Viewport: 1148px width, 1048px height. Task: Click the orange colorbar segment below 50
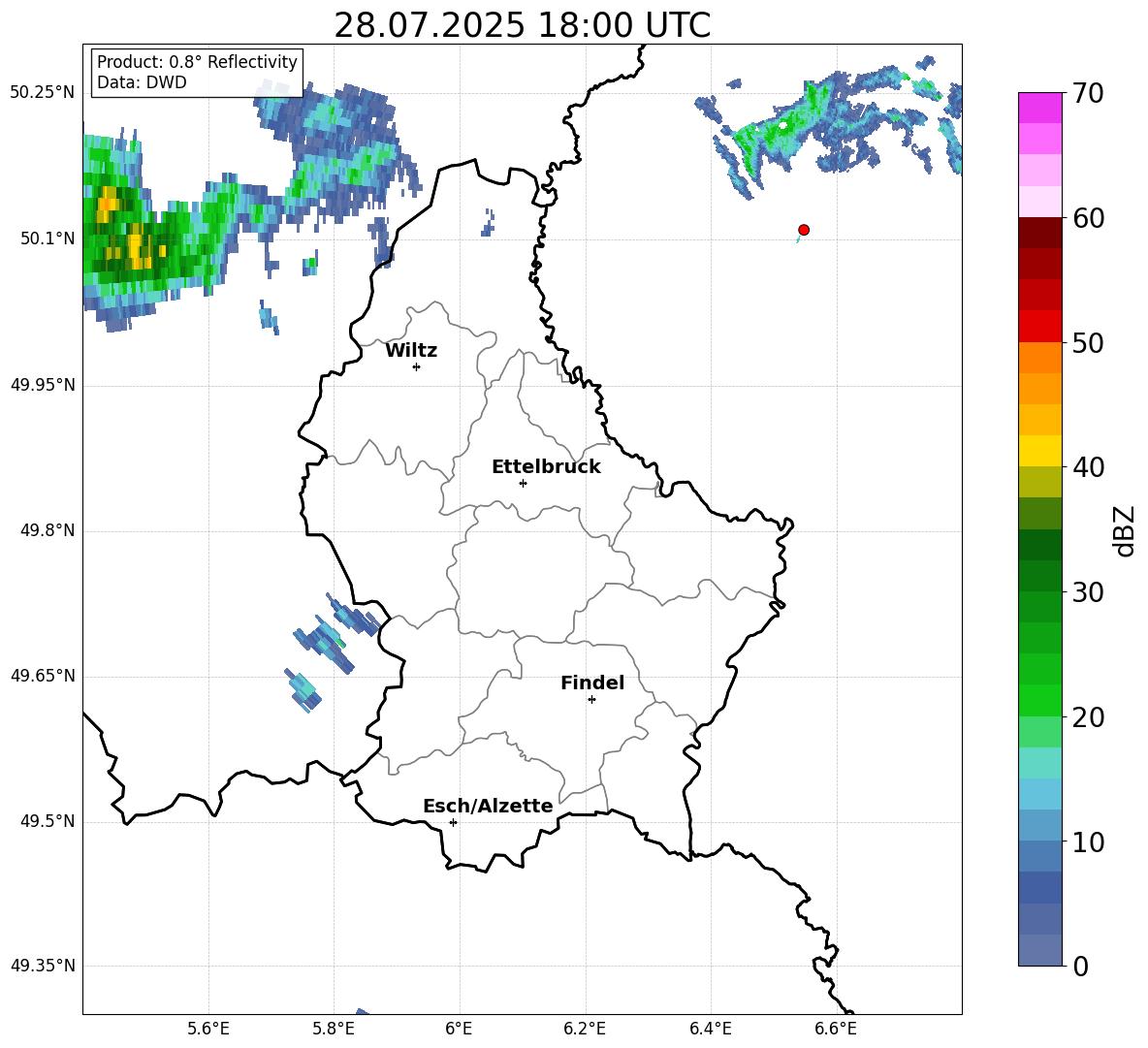tap(1039, 358)
